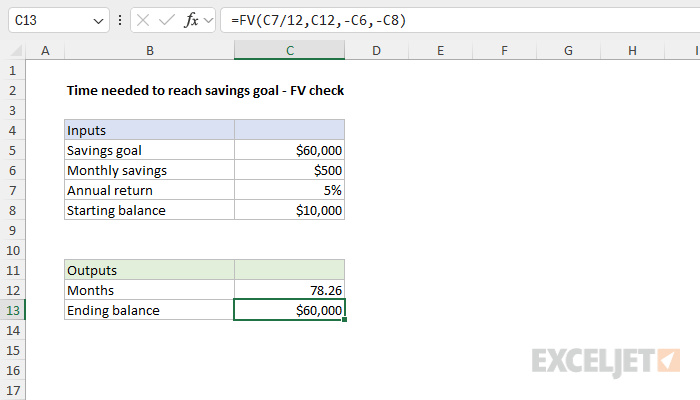Select row 10 header
Viewport: 700px width, 400px height.
(x=12, y=250)
